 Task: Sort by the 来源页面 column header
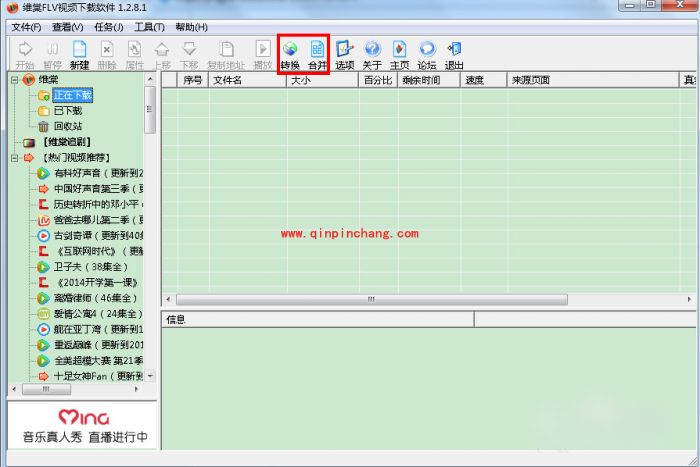(x=593, y=80)
